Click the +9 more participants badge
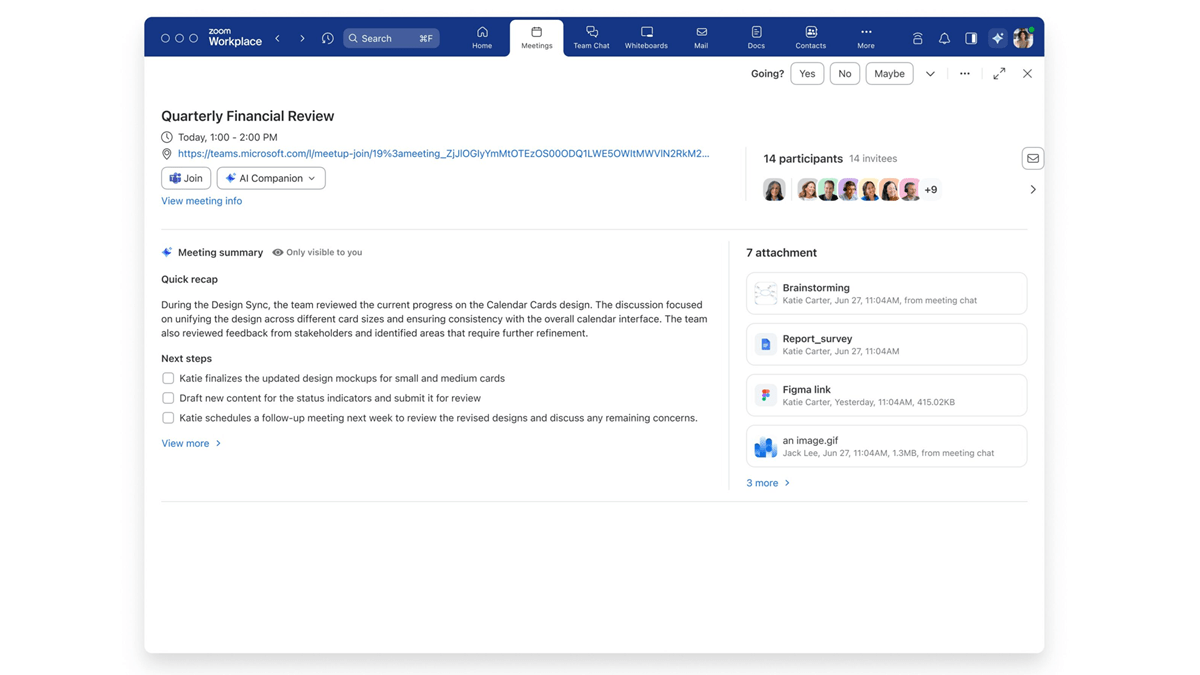The width and height of the screenshot is (1200, 675). click(x=931, y=190)
